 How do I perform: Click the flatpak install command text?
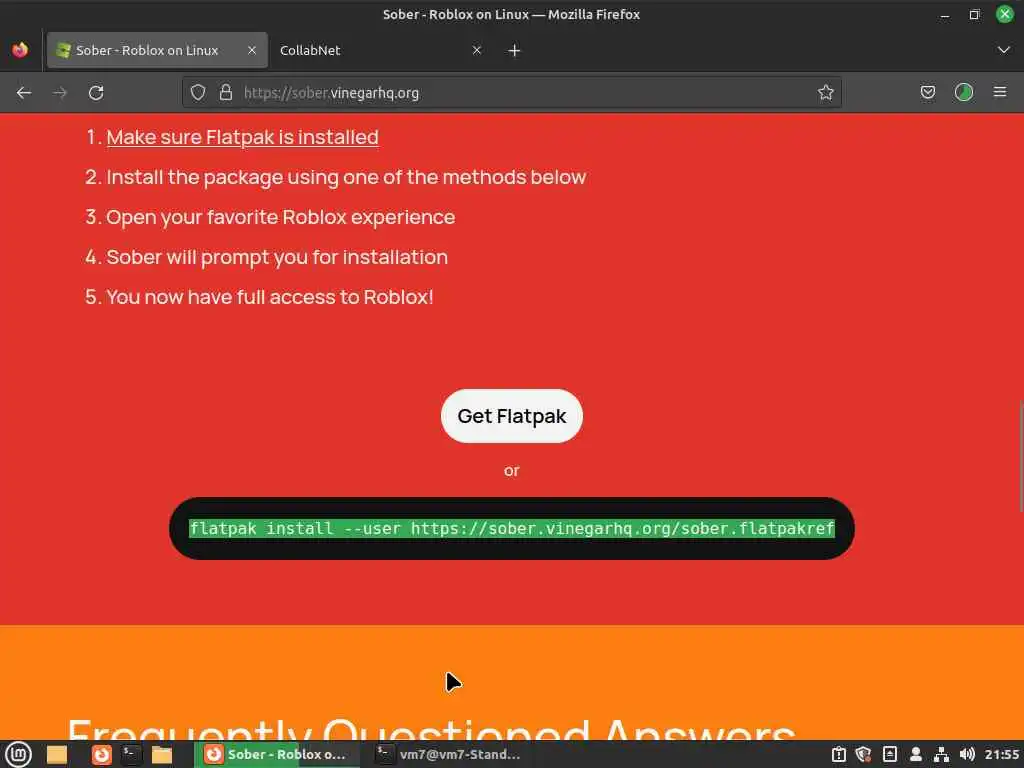[511, 528]
